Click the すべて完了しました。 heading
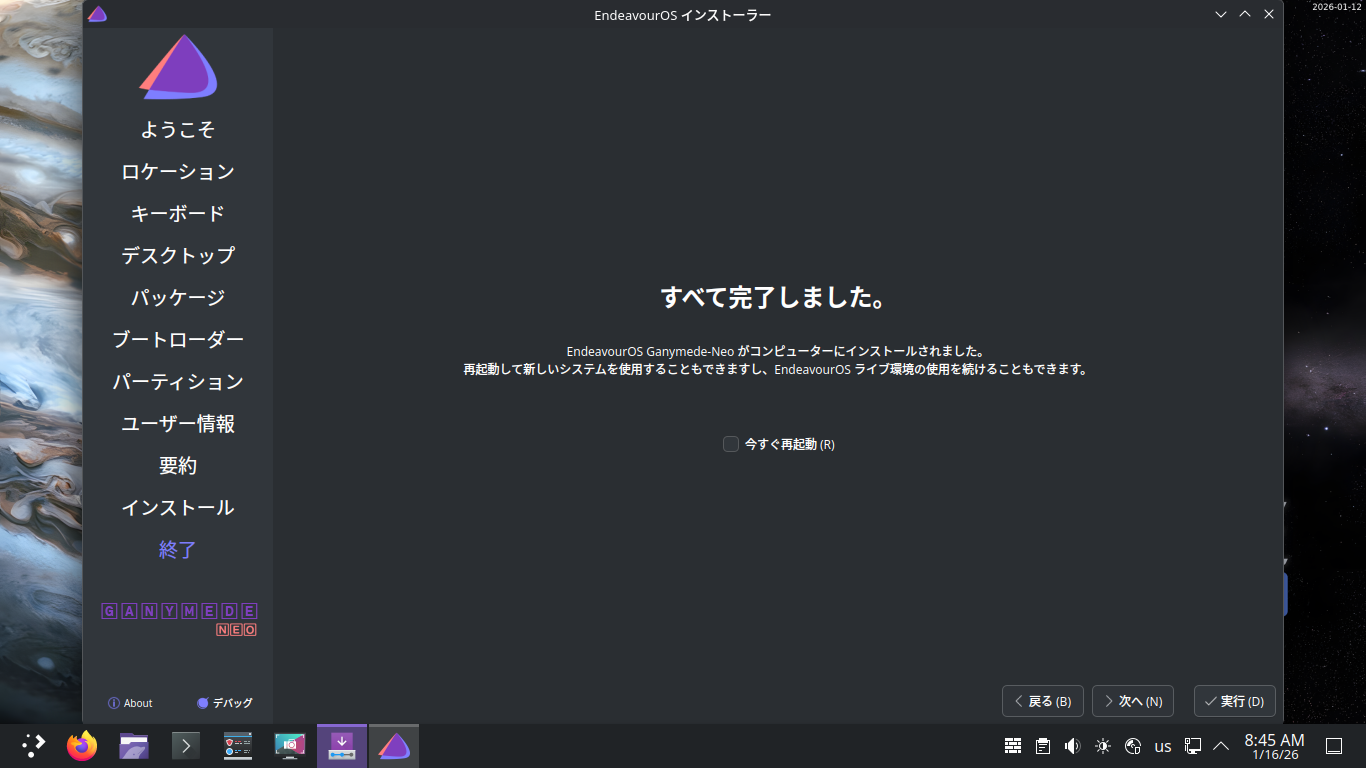The image size is (1366, 768). click(x=775, y=298)
